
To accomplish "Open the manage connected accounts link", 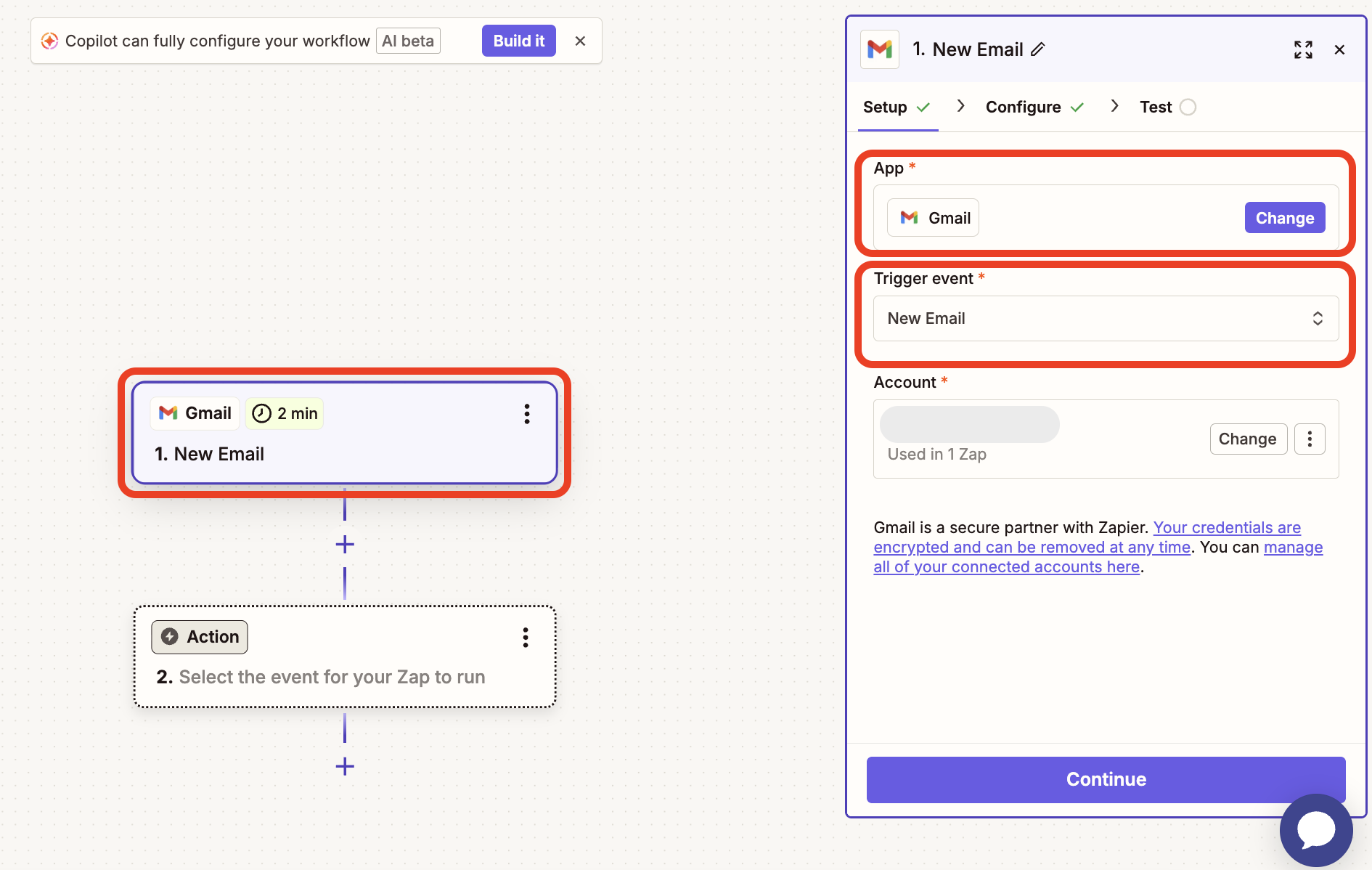I will [x=1098, y=558].
